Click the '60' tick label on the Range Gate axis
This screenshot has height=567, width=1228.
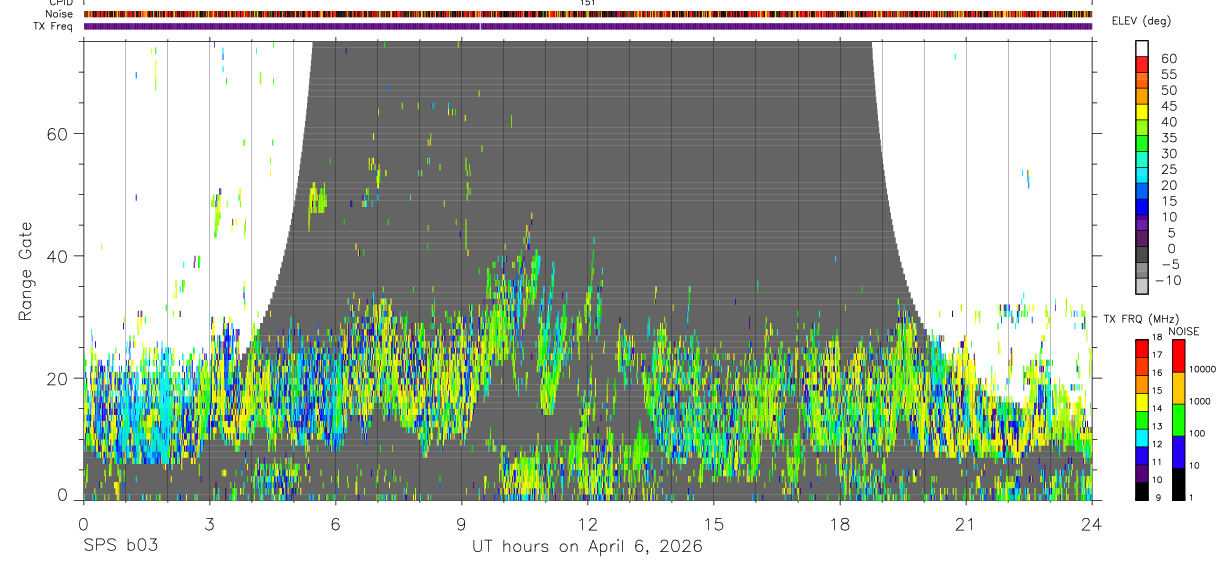pos(57,133)
